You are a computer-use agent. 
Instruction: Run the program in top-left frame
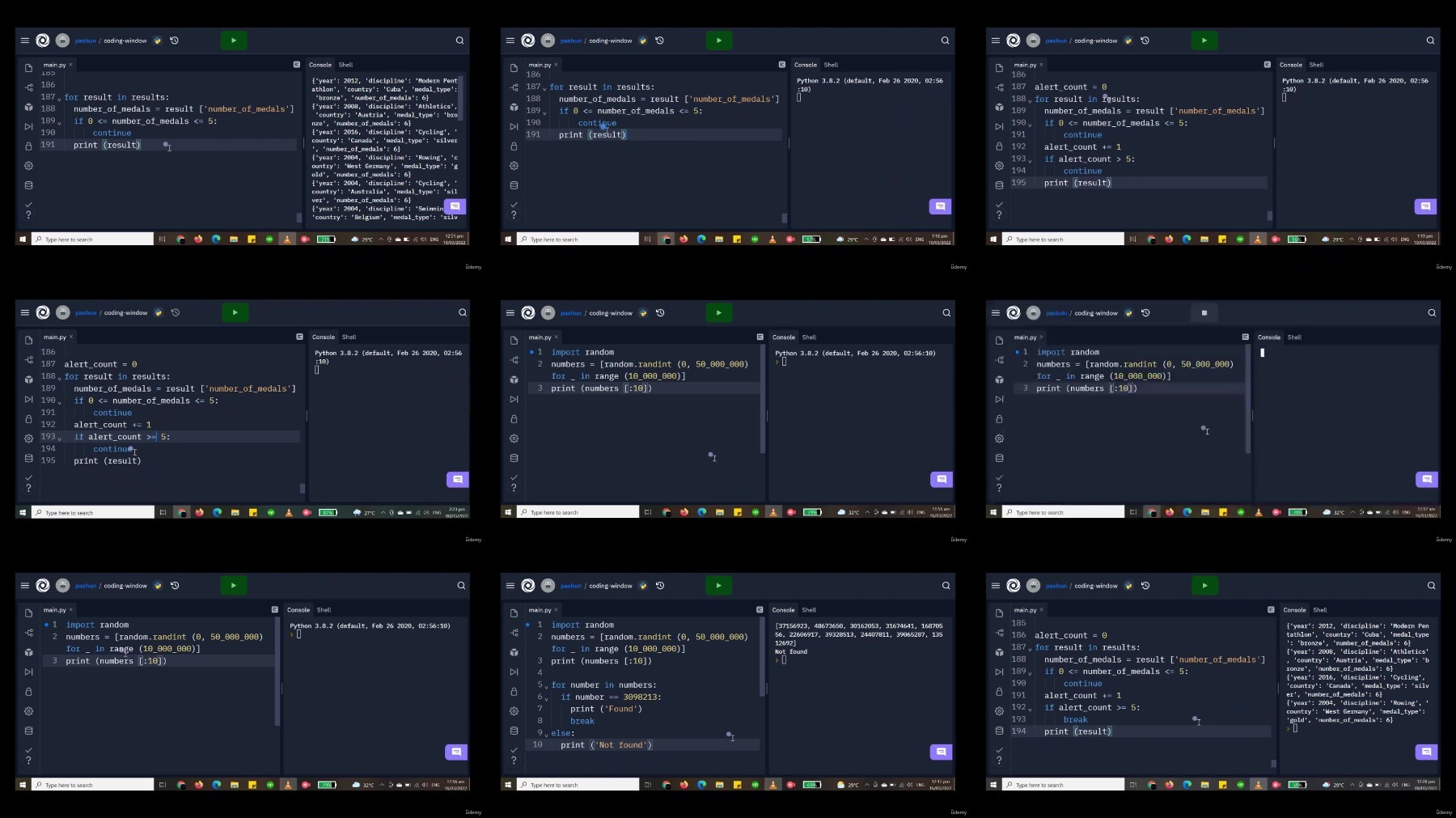tap(234, 40)
